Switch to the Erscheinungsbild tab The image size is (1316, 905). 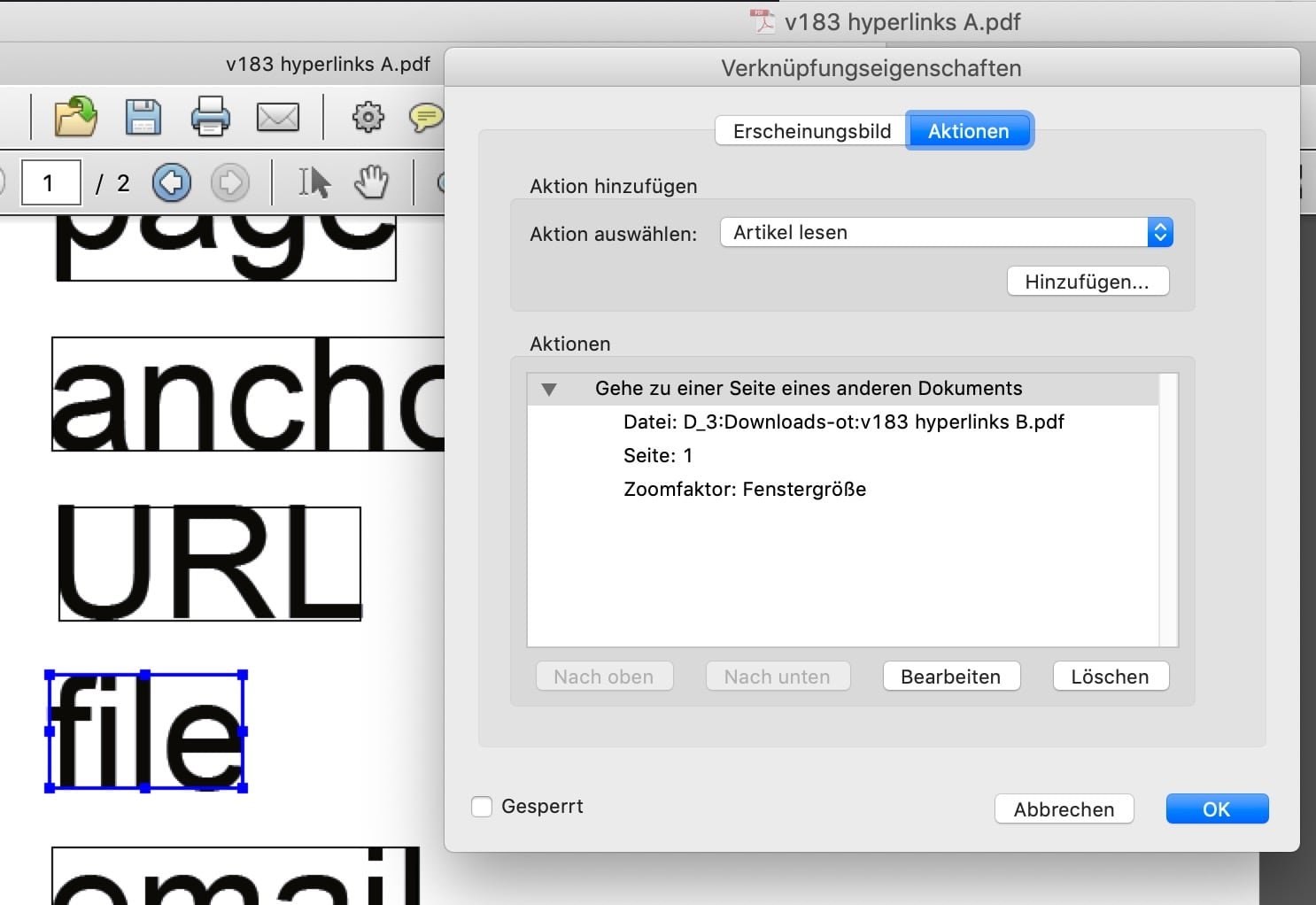810,130
